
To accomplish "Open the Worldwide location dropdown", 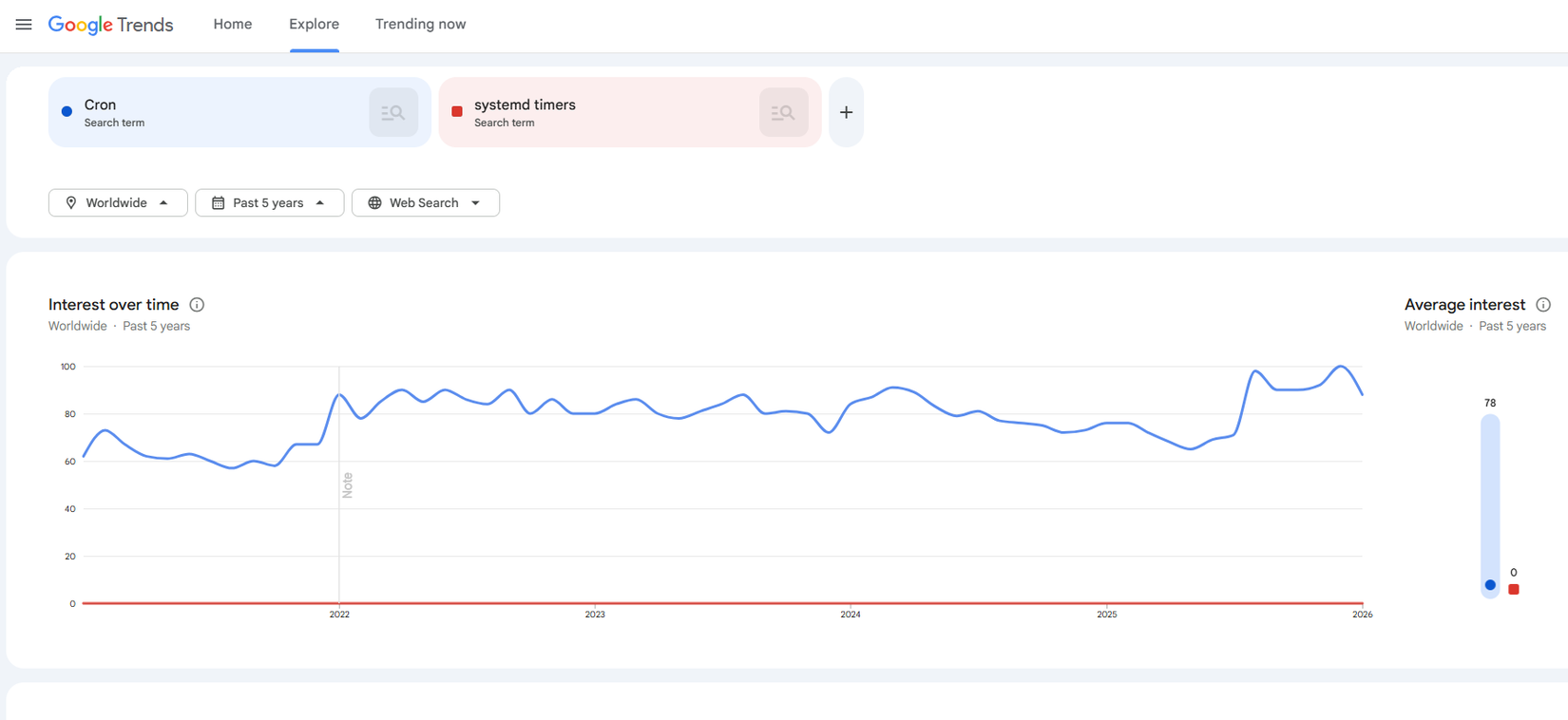I will click(x=118, y=202).
